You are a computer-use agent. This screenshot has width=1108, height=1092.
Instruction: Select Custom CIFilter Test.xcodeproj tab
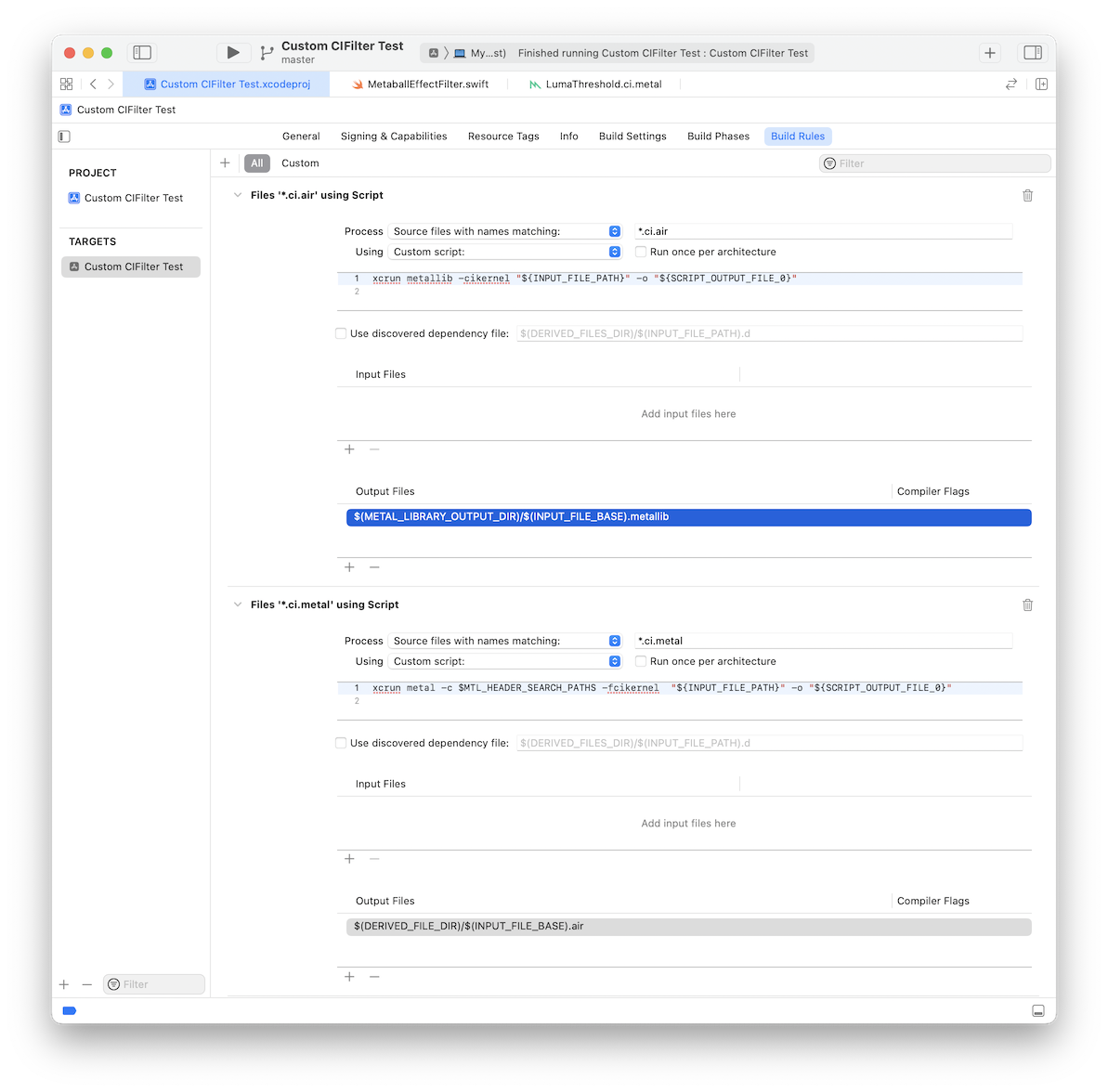click(x=227, y=84)
